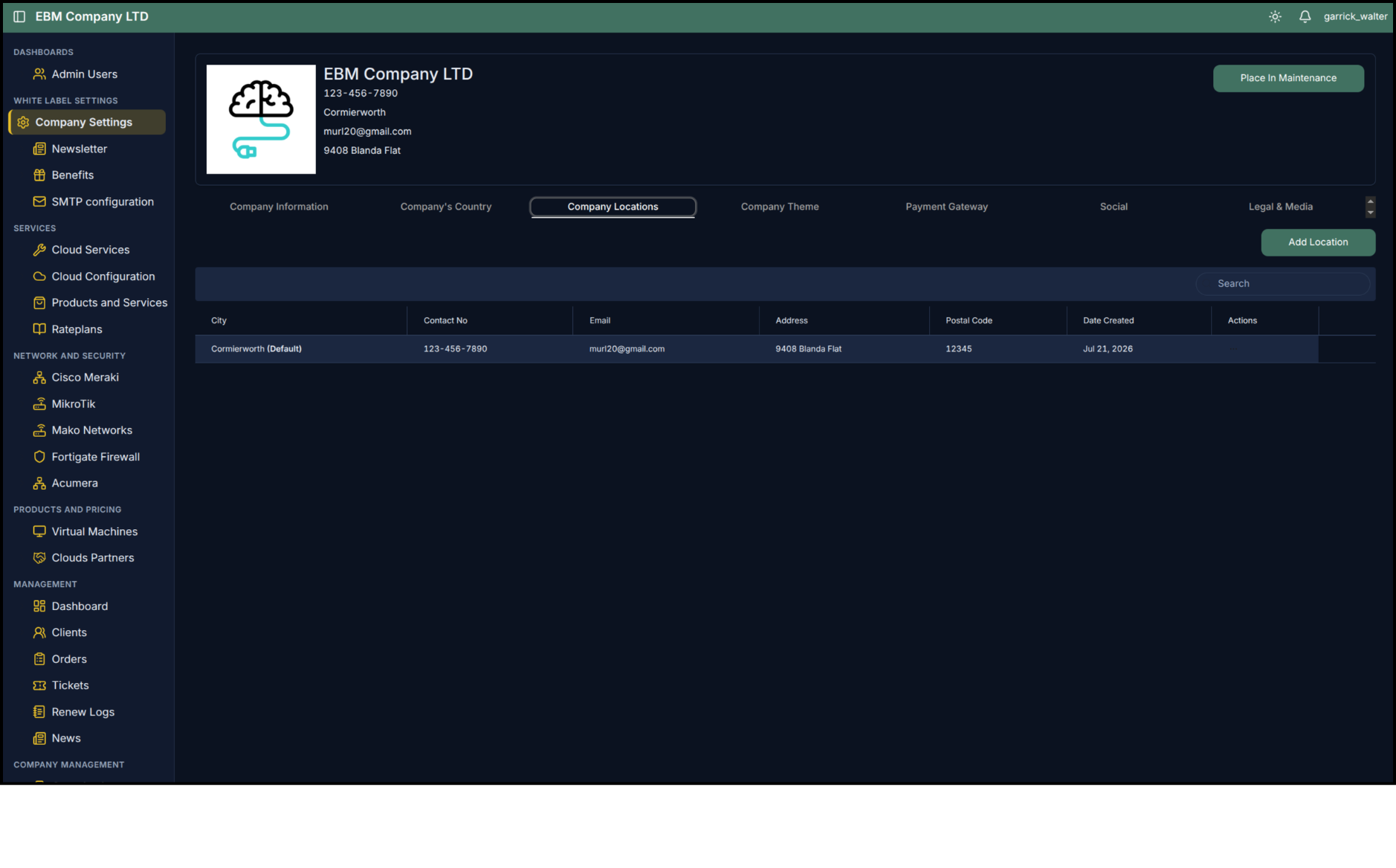Click the Dashboard grid icon

[39, 606]
